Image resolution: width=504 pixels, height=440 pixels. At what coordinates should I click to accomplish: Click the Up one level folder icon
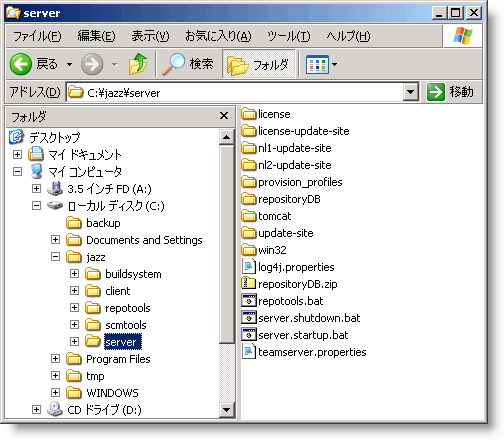click(x=138, y=64)
